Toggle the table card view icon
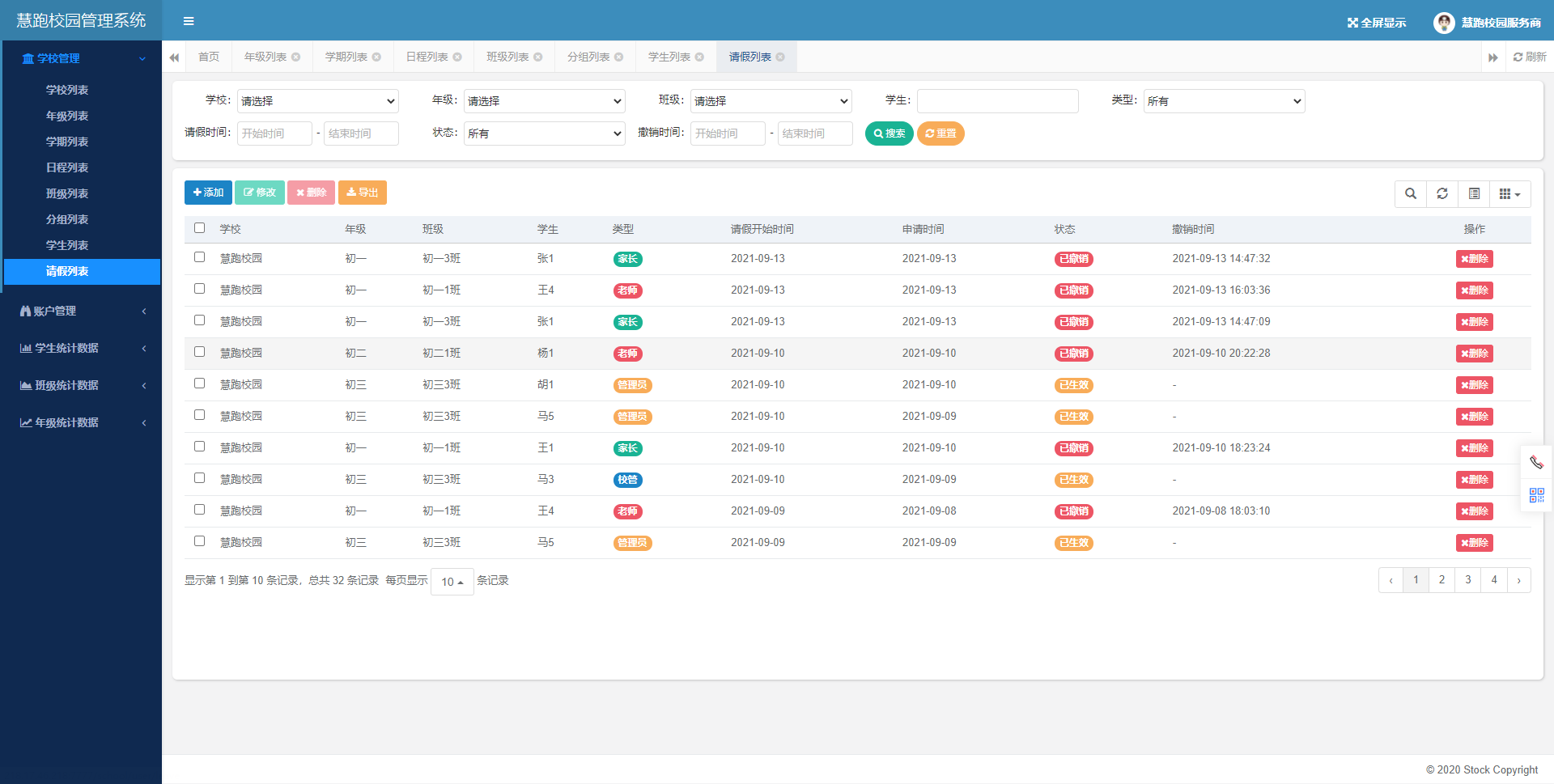 pyautogui.click(x=1474, y=194)
